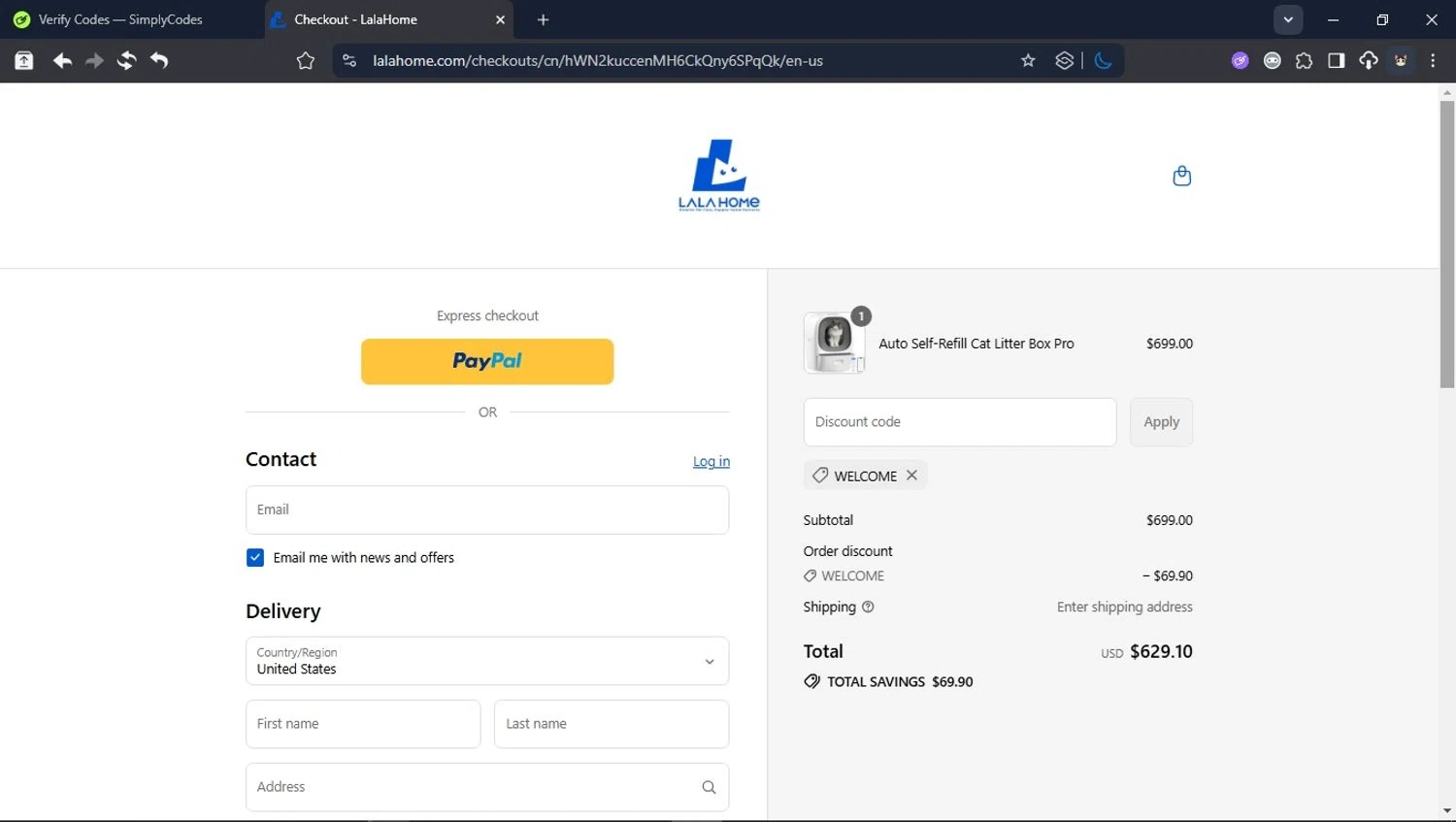1456x822 pixels.
Task: Remove the WELCOME discount code
Action: pyautogui.click(x=911, y=476)
